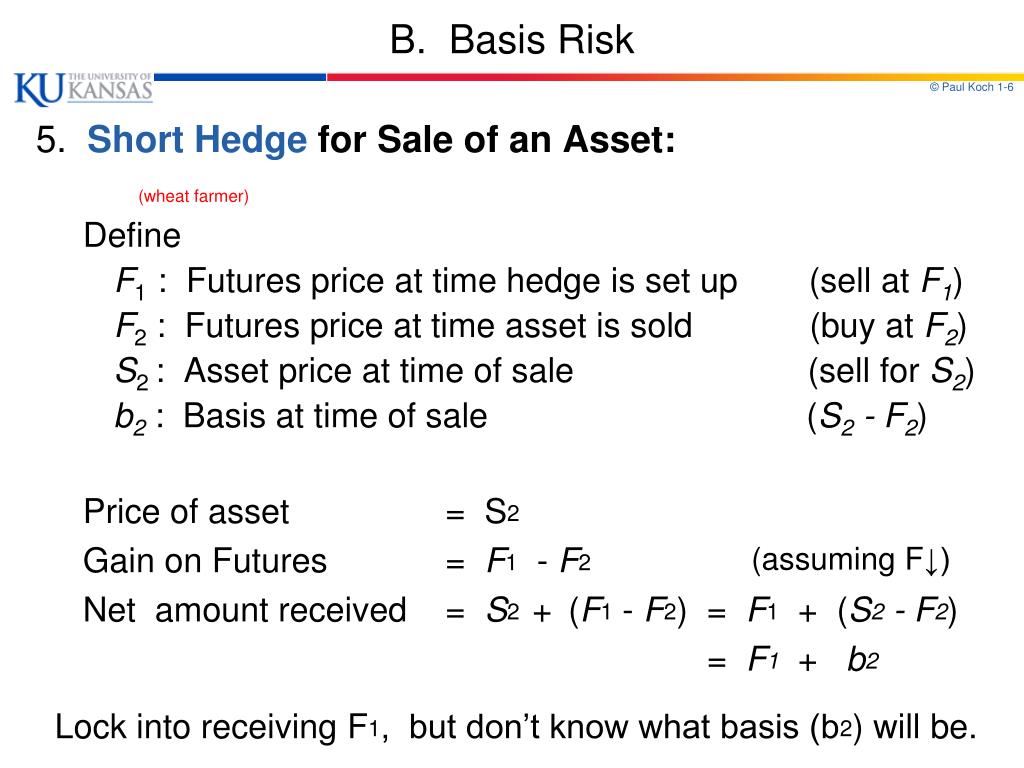Click the '© Paul Koch 1-6' credit
Viewport: 1024px width, 768px height.
(x=971, y=87)
